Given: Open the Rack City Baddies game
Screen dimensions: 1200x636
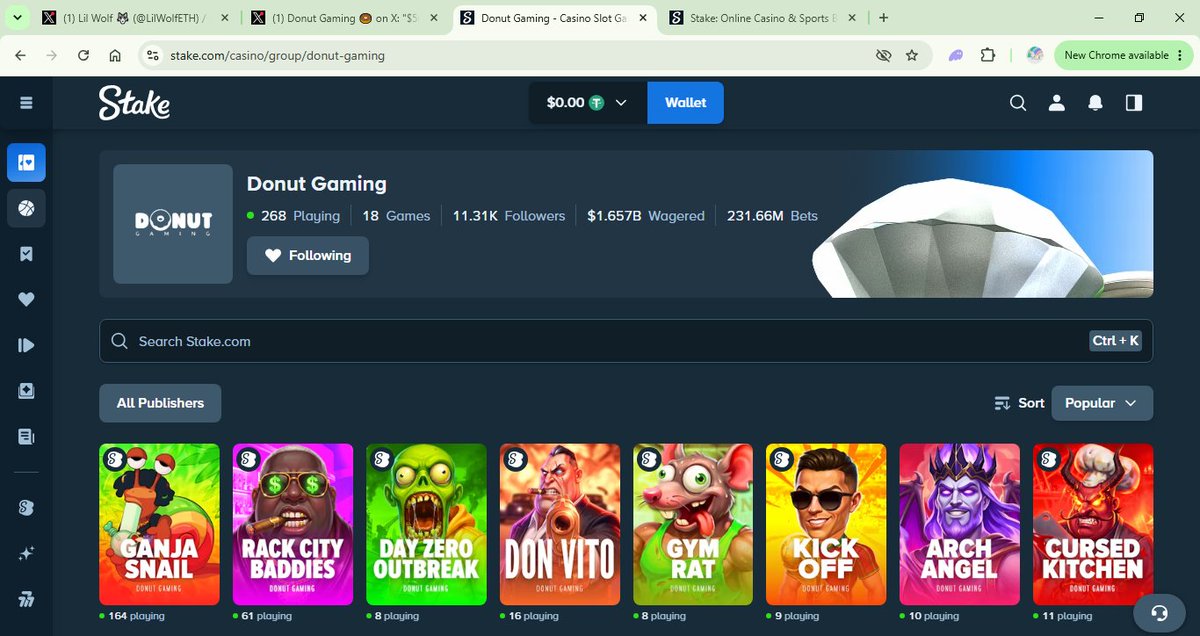Looking at the screenshot, I should pyautogui.click(x=293, y=525).
